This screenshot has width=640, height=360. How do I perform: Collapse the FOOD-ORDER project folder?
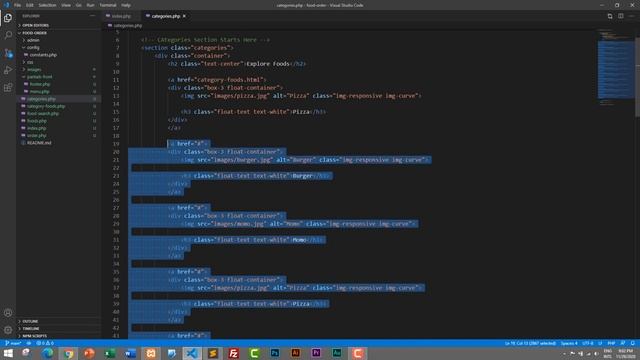point(35,33)
